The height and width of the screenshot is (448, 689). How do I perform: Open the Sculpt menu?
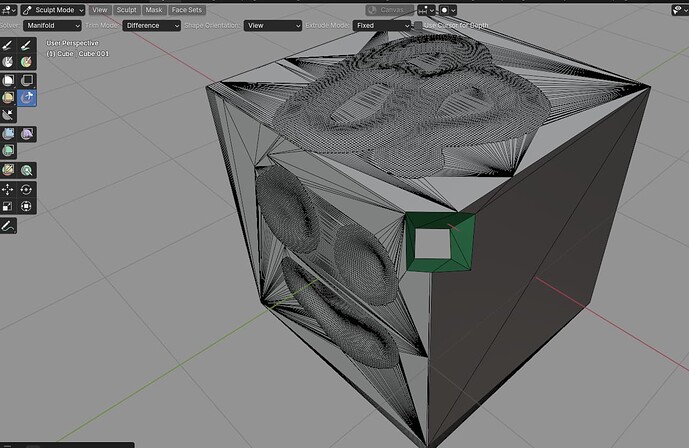(x=127, y=10)
